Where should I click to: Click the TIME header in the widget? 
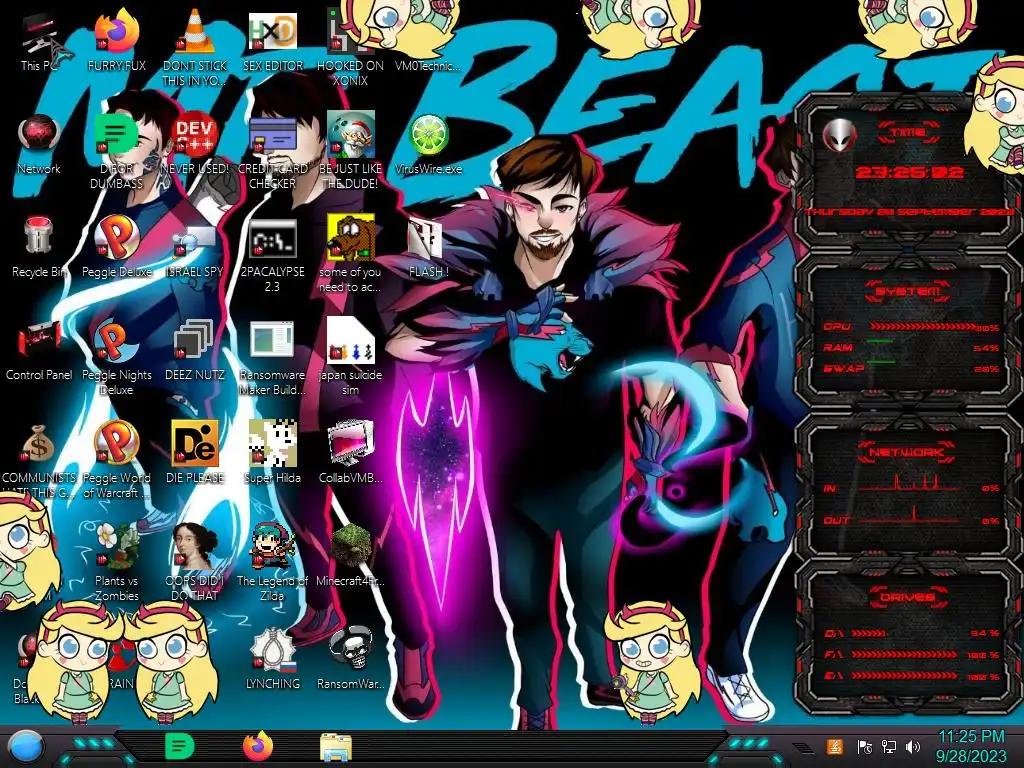point(908,133)
